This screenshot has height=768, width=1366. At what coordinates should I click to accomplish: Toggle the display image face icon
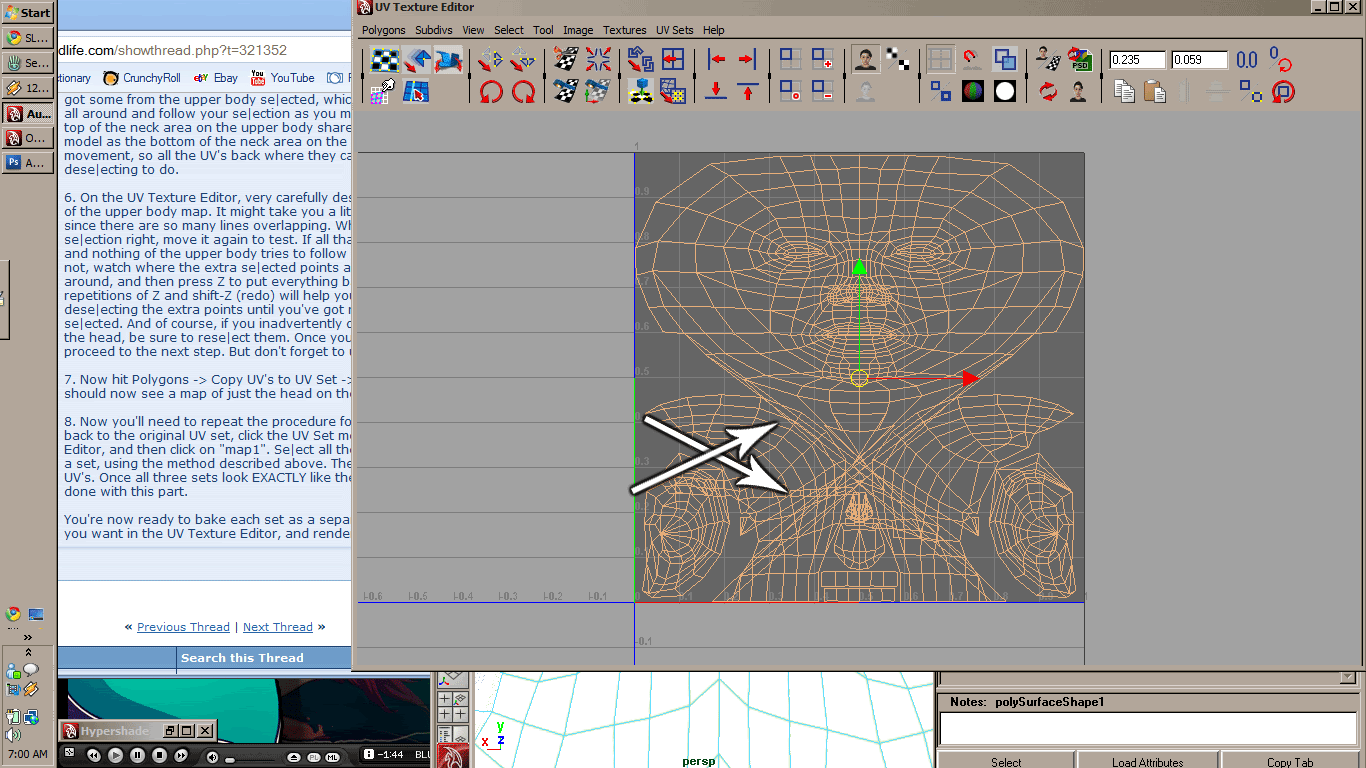tap(866, 60)
